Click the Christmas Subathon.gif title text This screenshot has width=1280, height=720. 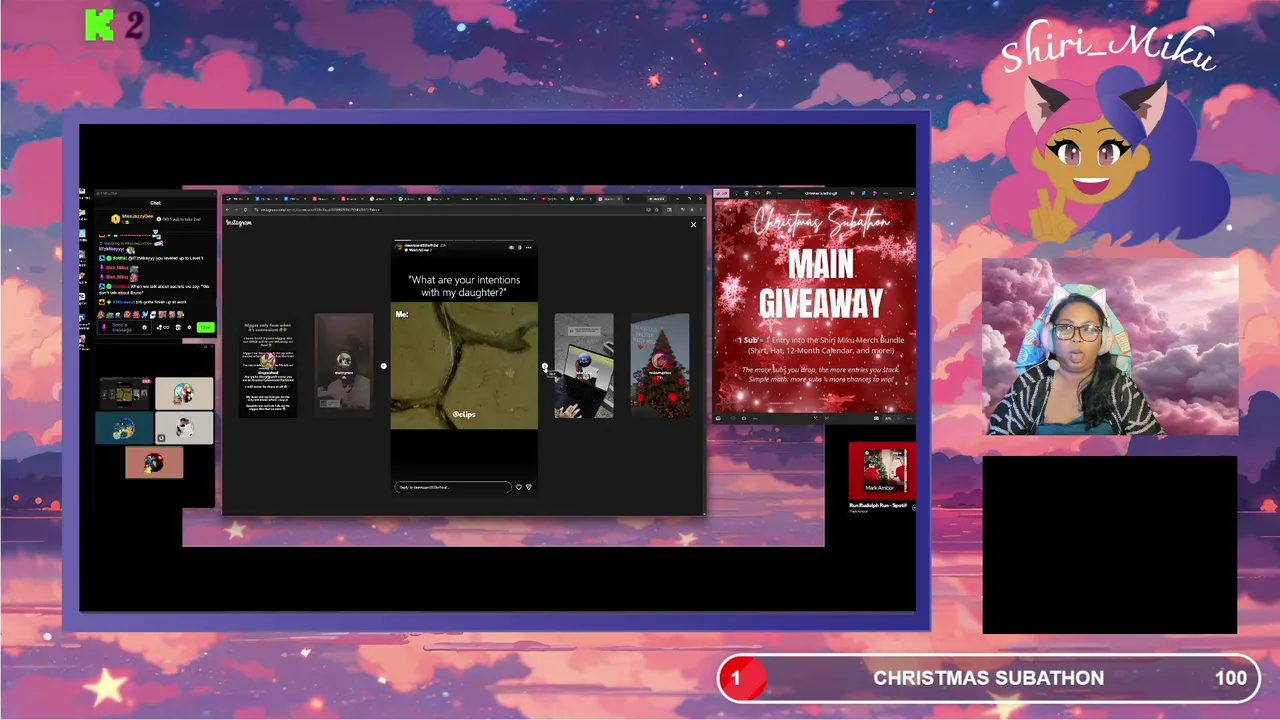click(821, 193)
